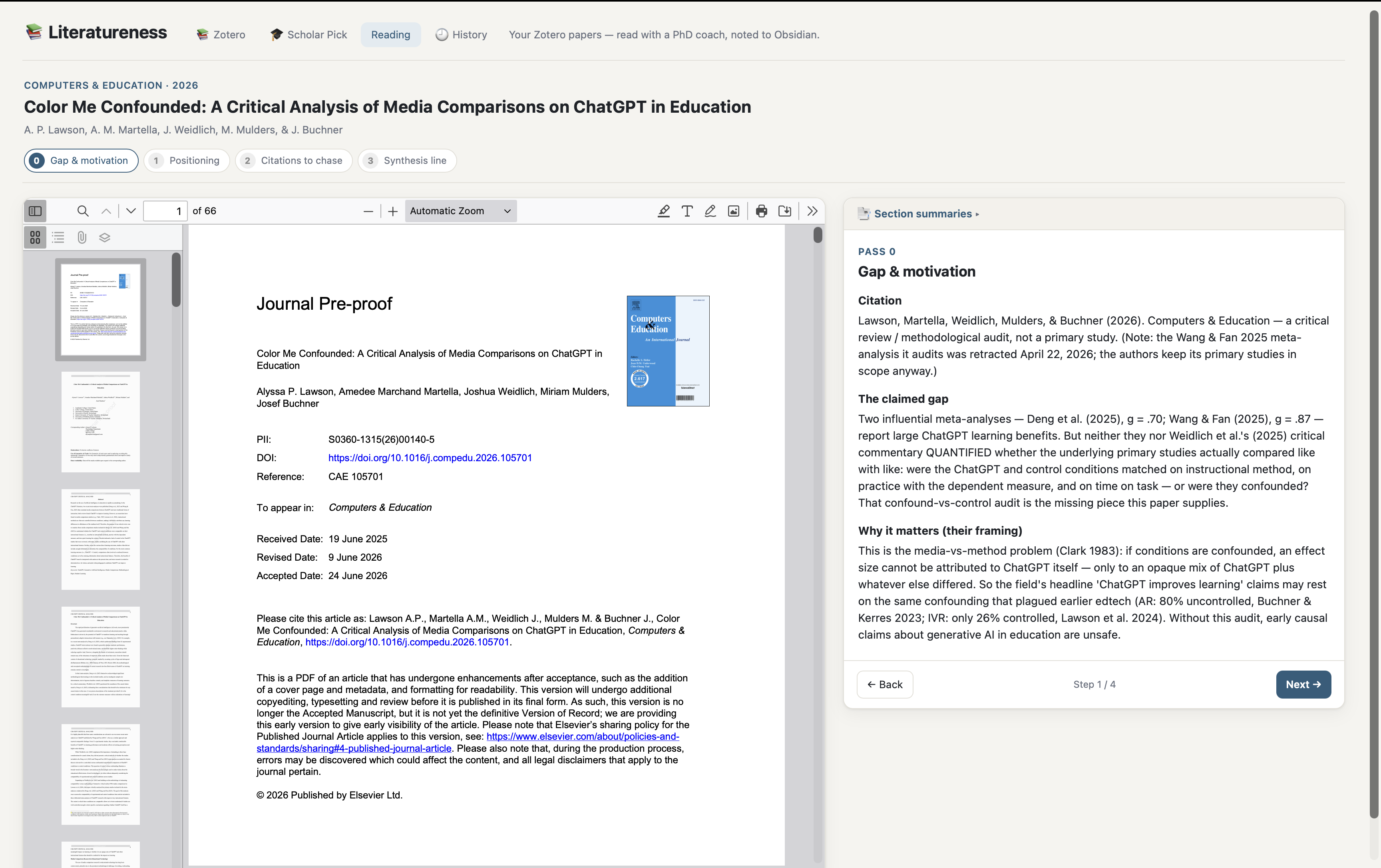Zoom out the PDF with minus
Image resolution: width=1381 pixels, height=868 pixels.
coord(368,211)
